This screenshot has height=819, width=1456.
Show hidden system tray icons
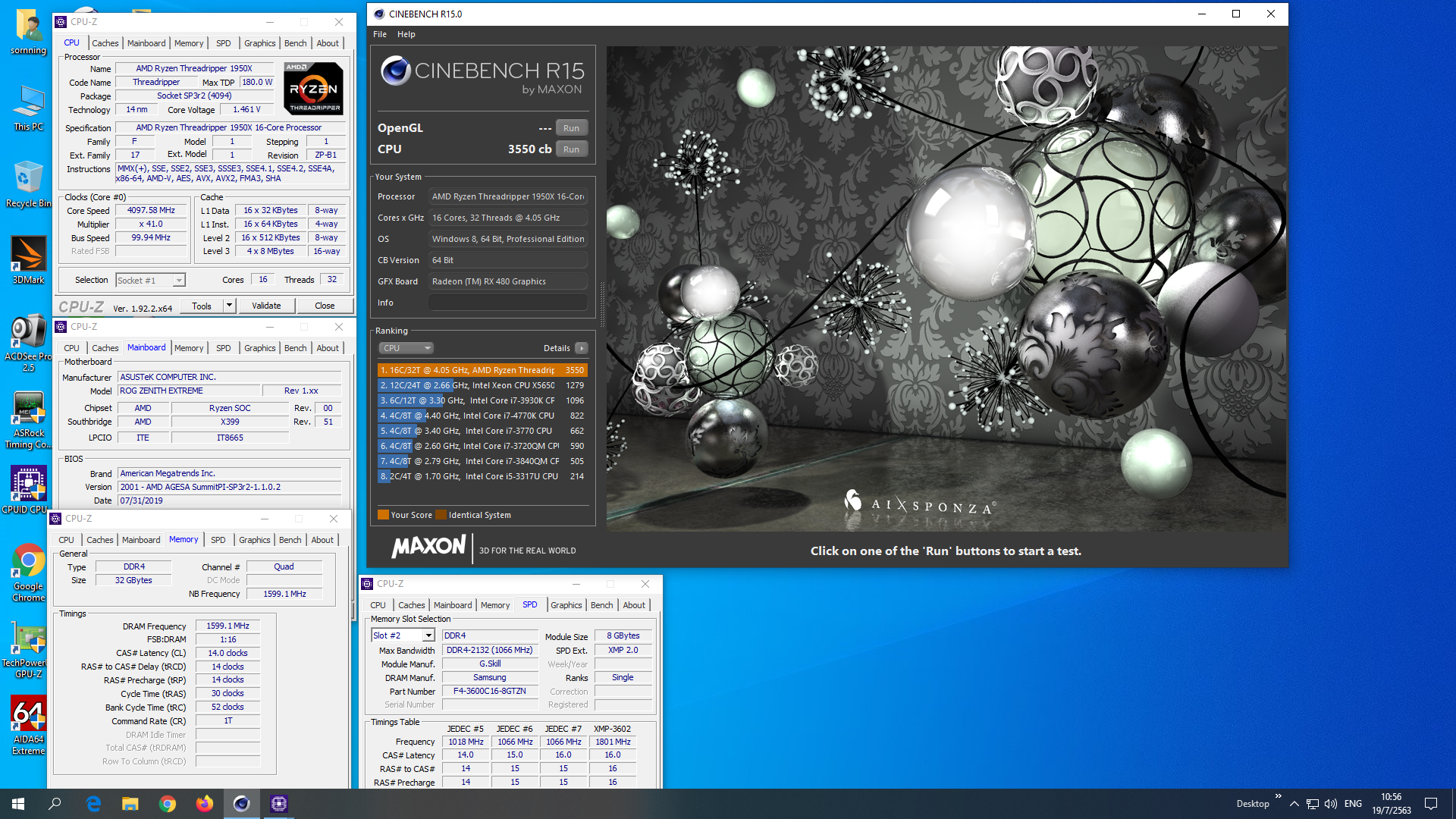point(1294,804)
